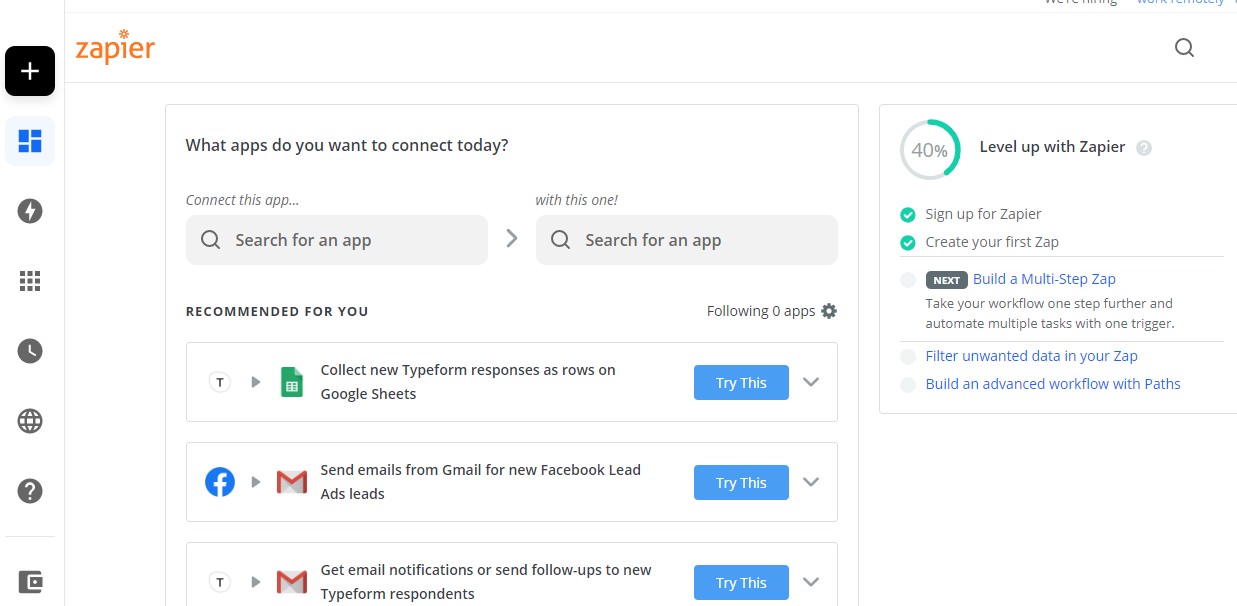Click unchecked circle beside Filter unwanted data

tap(908, 356)
